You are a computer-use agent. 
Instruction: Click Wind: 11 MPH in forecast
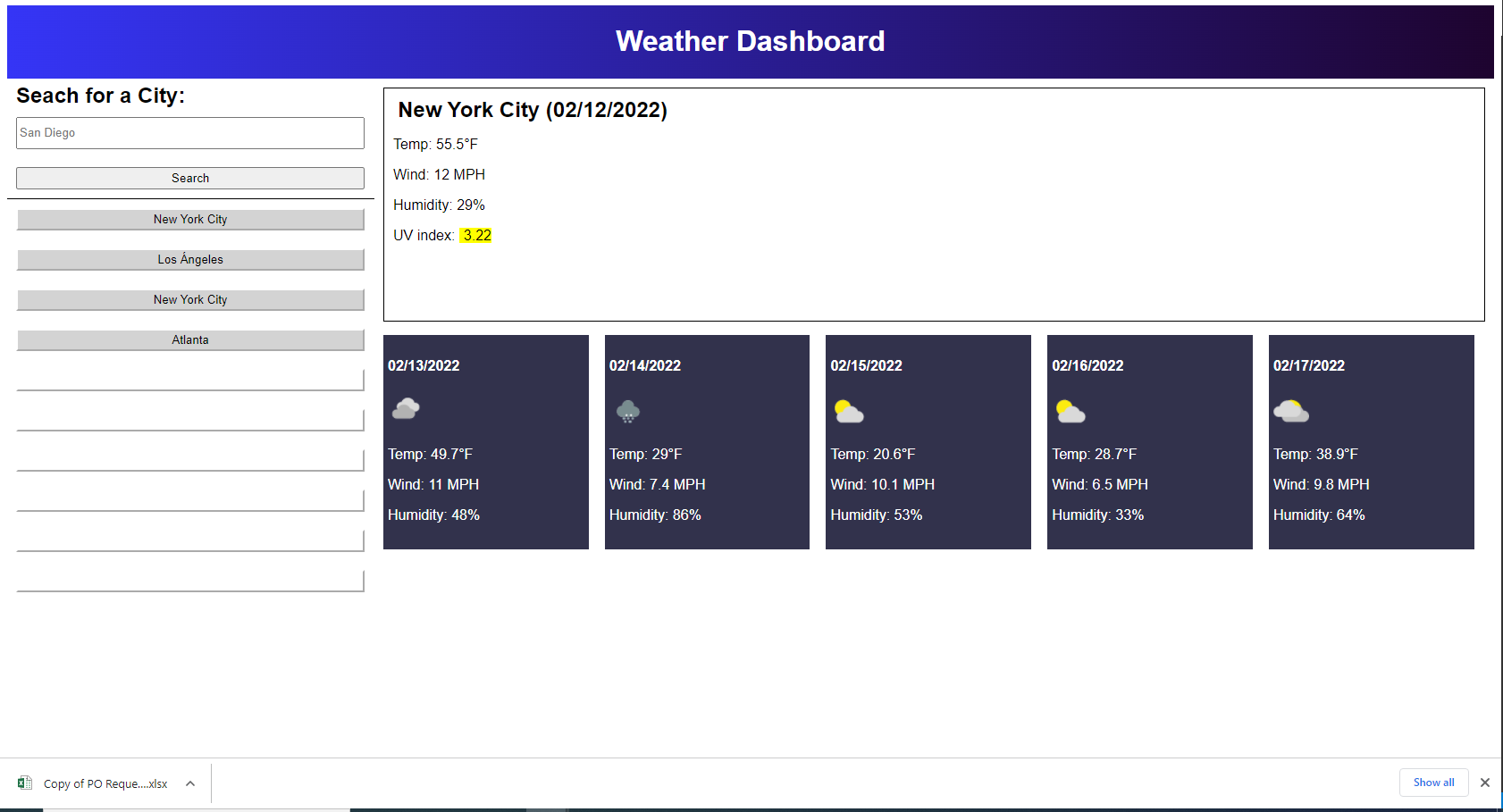(433, 484)
